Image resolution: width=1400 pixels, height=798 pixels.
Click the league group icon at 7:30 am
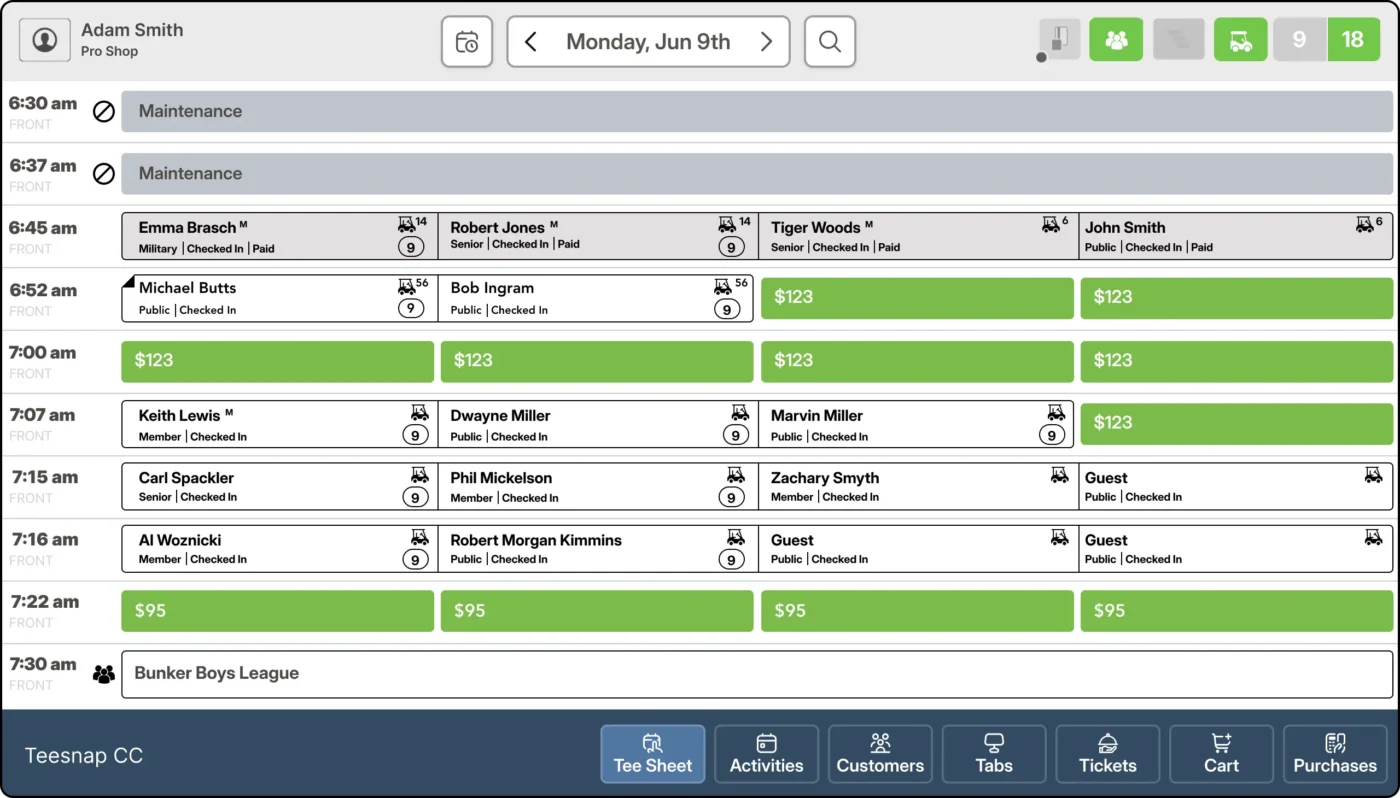104,674
